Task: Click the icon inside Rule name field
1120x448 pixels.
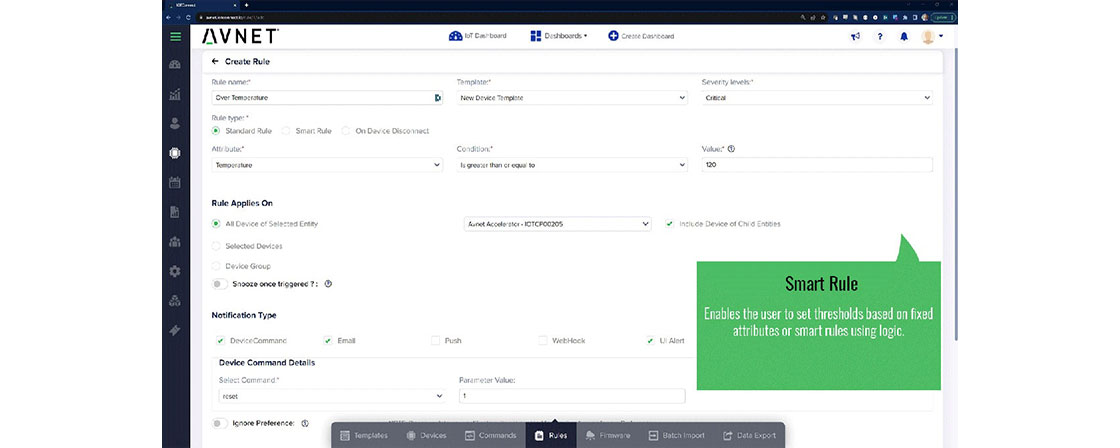Action: click(x=437, y=98)
